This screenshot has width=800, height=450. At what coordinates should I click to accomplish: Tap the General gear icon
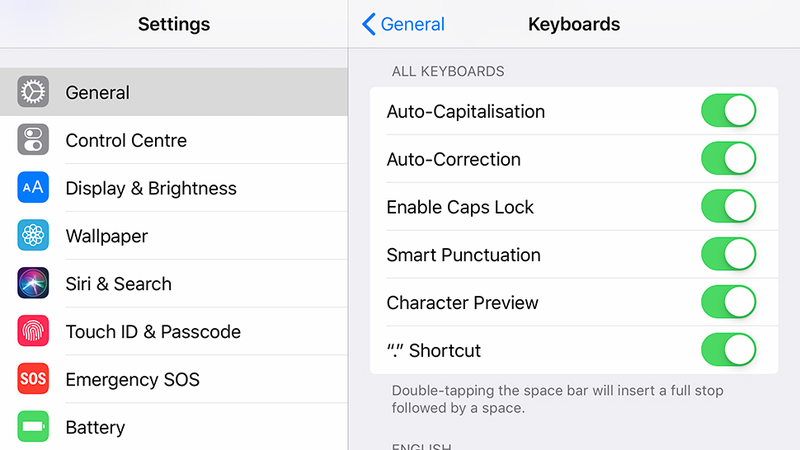[33, 92]
